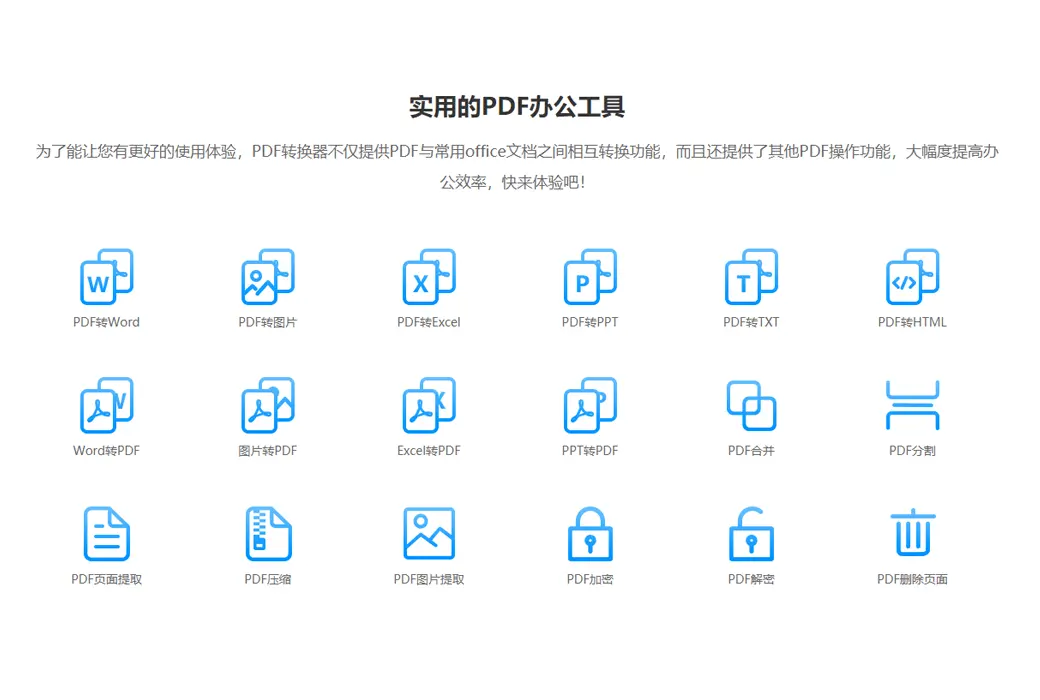This screenshot has height=700, width=1040.
Task: Click the PDF转HTML label
Action: [913, 322]
